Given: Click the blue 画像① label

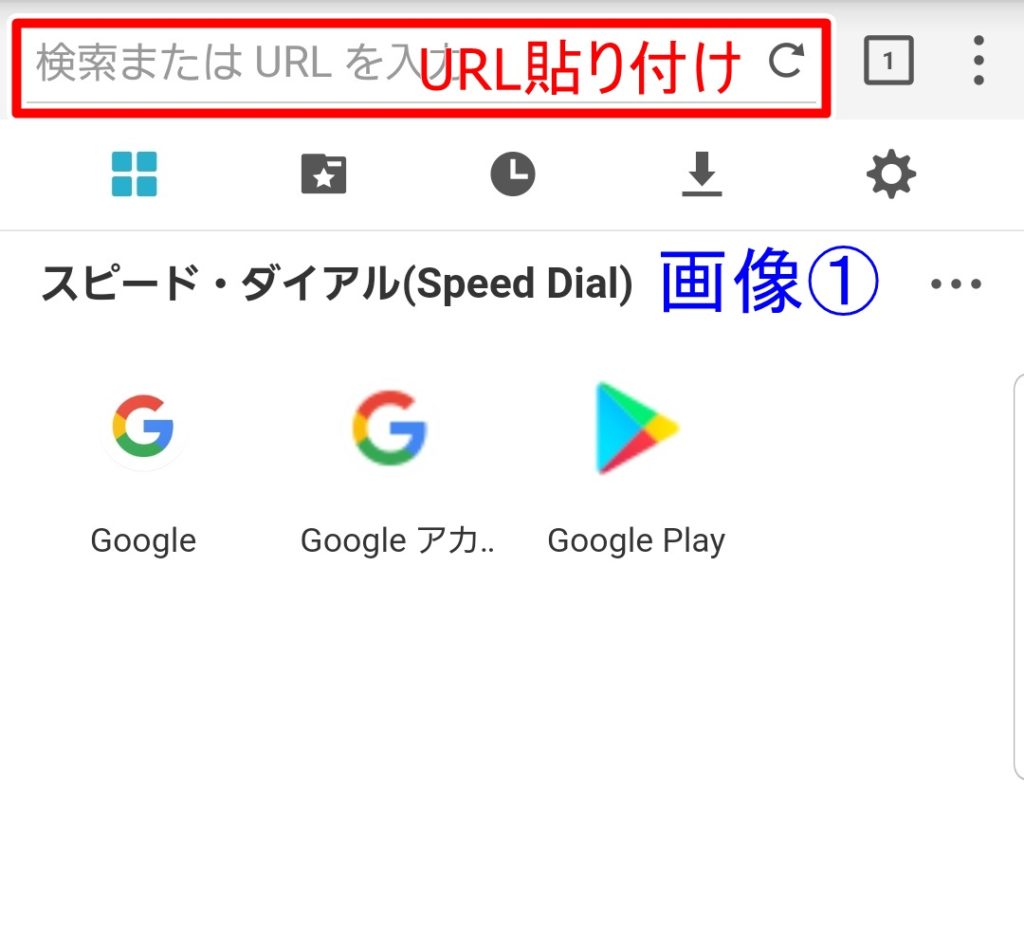Looking at the screenshot, I should point(769,281).
